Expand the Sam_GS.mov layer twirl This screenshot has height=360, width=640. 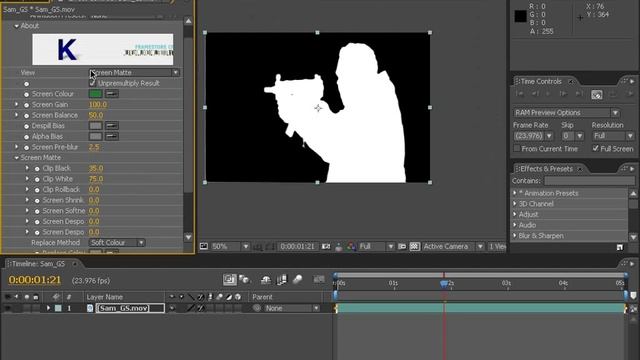(x=49, y=308)
